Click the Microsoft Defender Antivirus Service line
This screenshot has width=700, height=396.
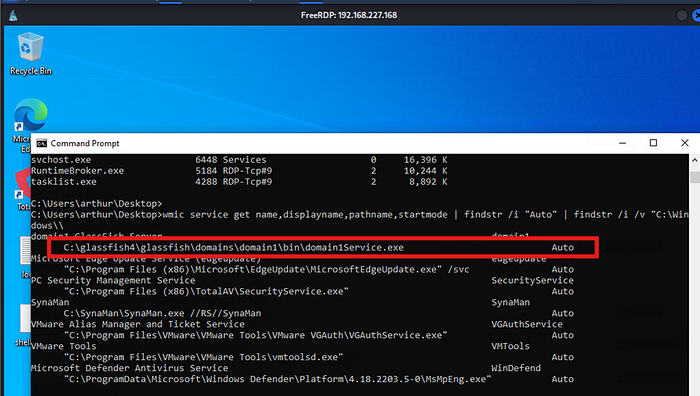coord(129,368)
